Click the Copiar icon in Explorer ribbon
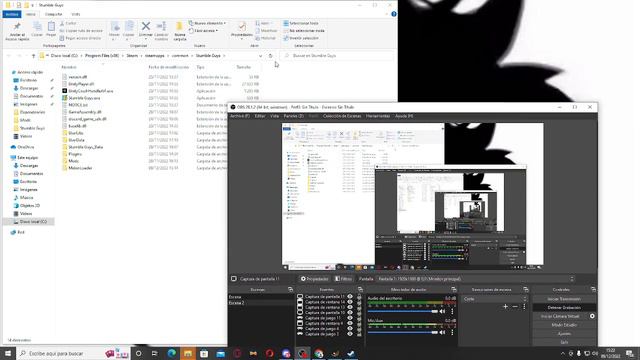This screenshot has height=360, width=640. [37, 27]
